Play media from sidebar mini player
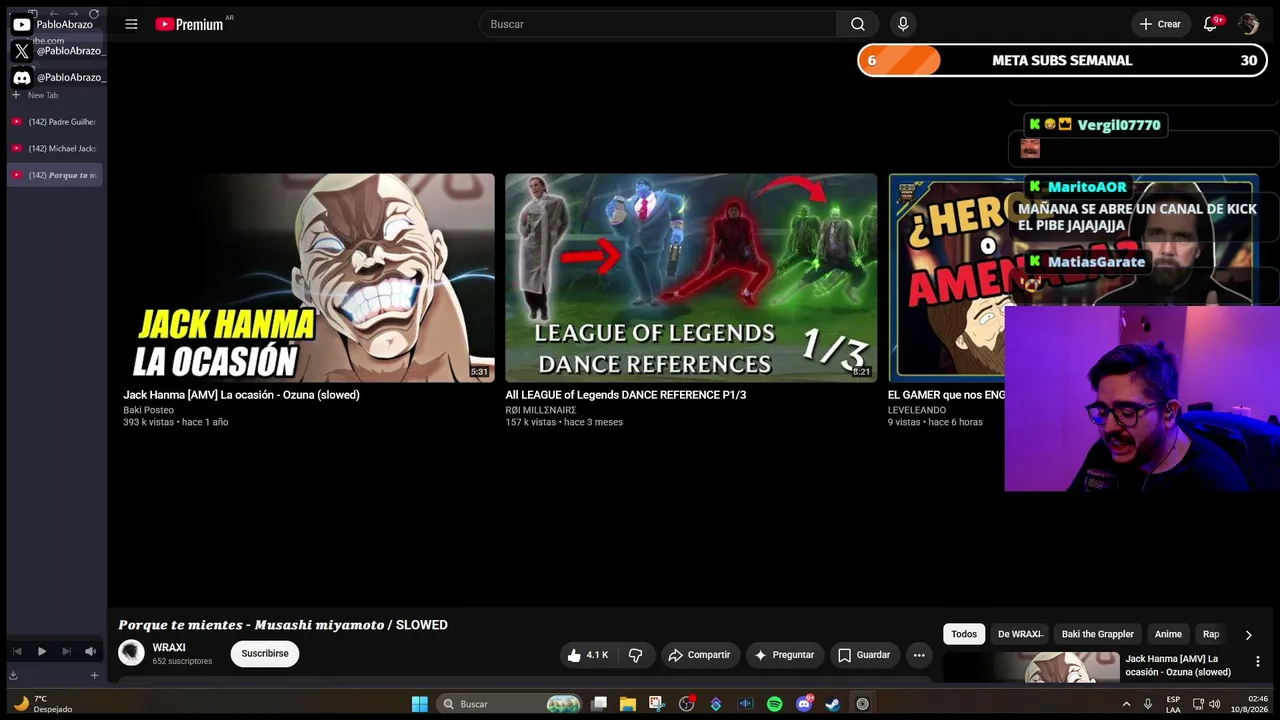This screenshot has width=1280, height=720. pos(42,651)
